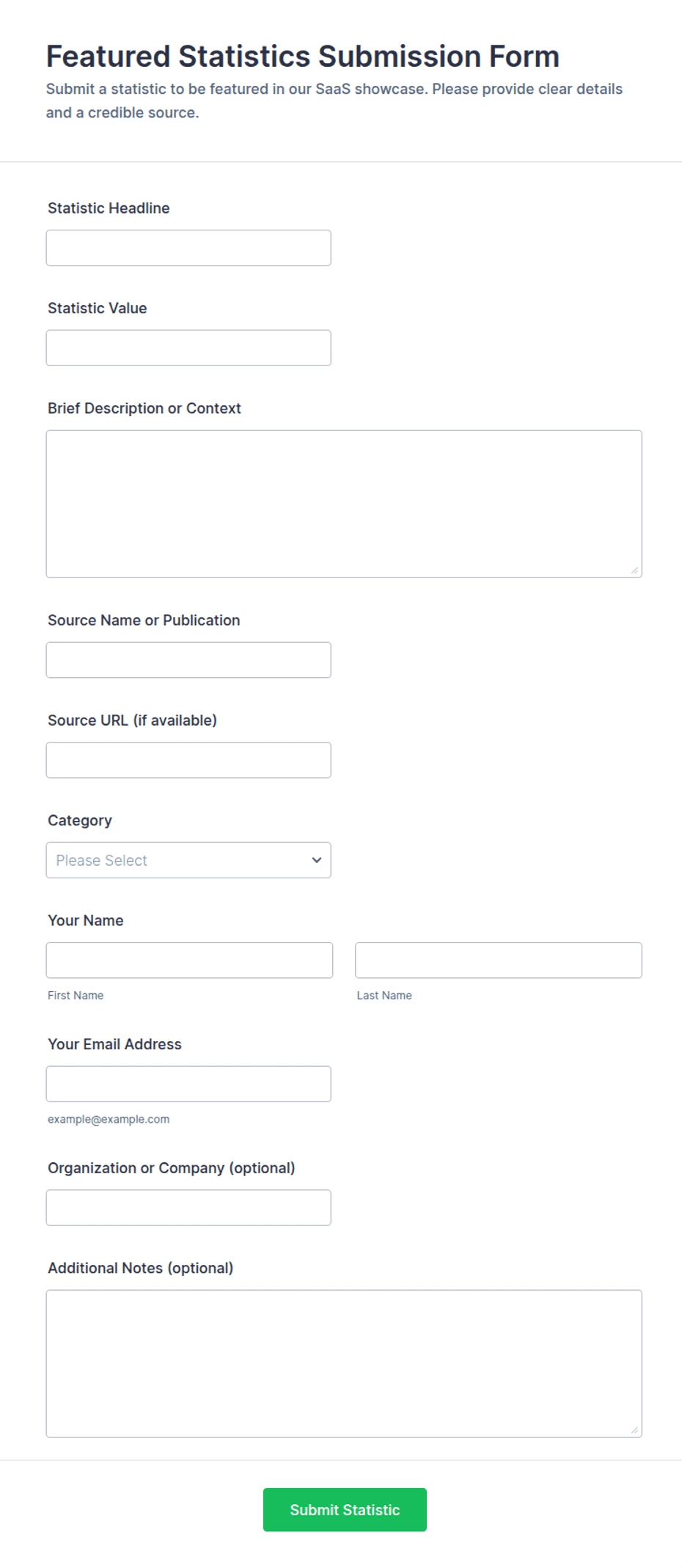
Task: Focus the Statistic Value text box
Action: (x=188, y=348)
